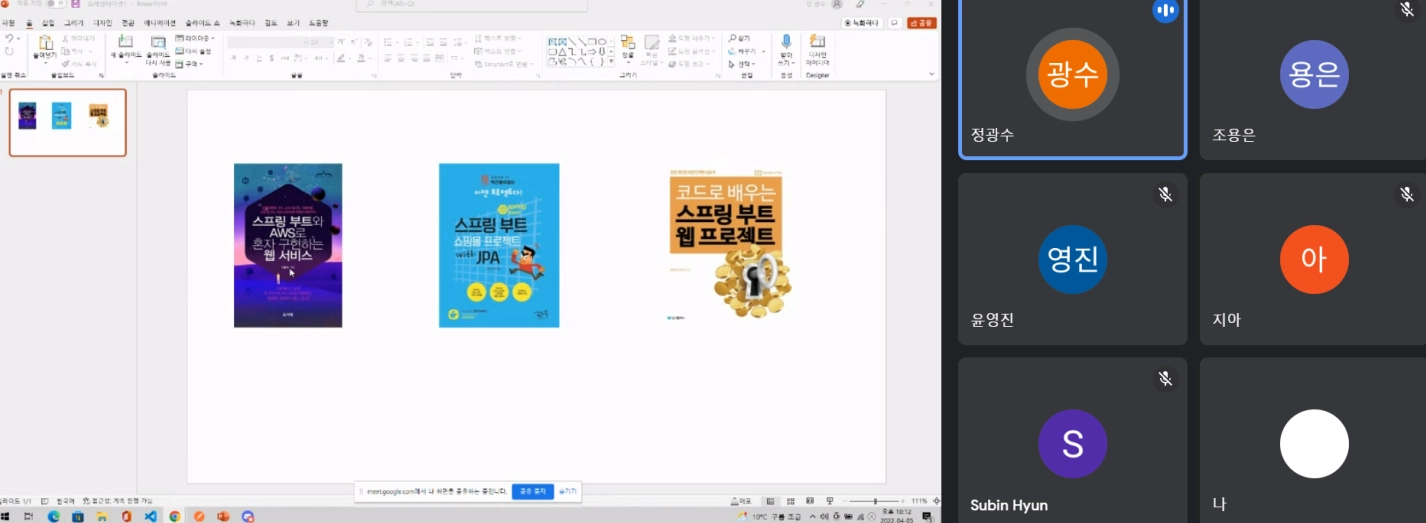
Task: Click the Dictate microphone icon
Action: pos(786,43)
